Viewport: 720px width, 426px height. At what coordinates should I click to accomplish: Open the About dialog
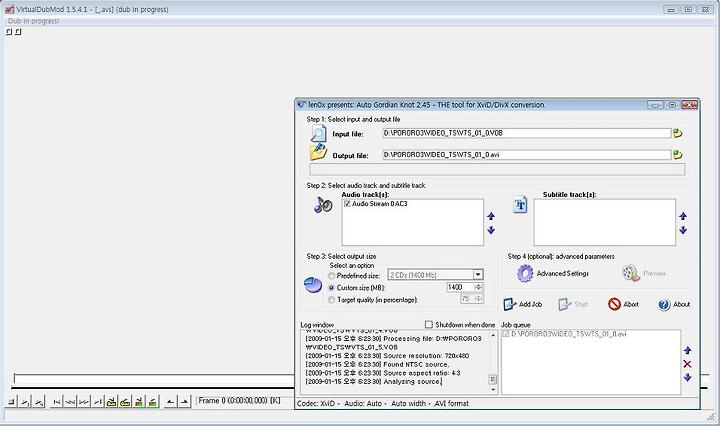pos(674,304)
